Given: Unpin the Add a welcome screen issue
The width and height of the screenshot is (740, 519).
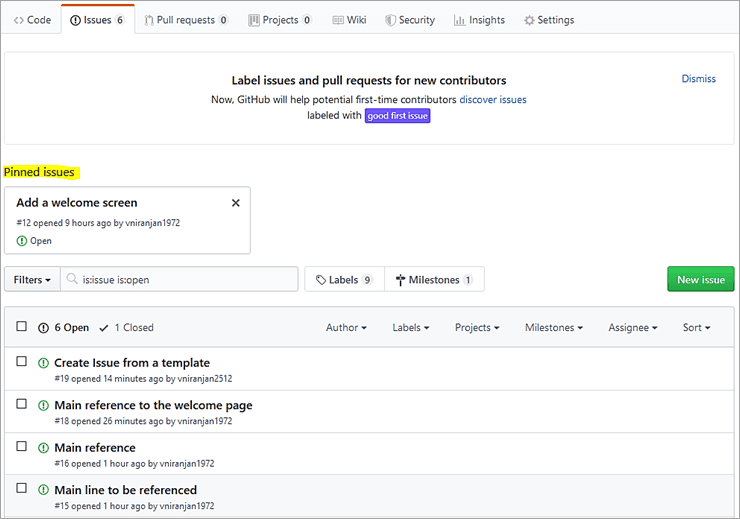Looking at the screenshot, I should click(x=236, y=203).
